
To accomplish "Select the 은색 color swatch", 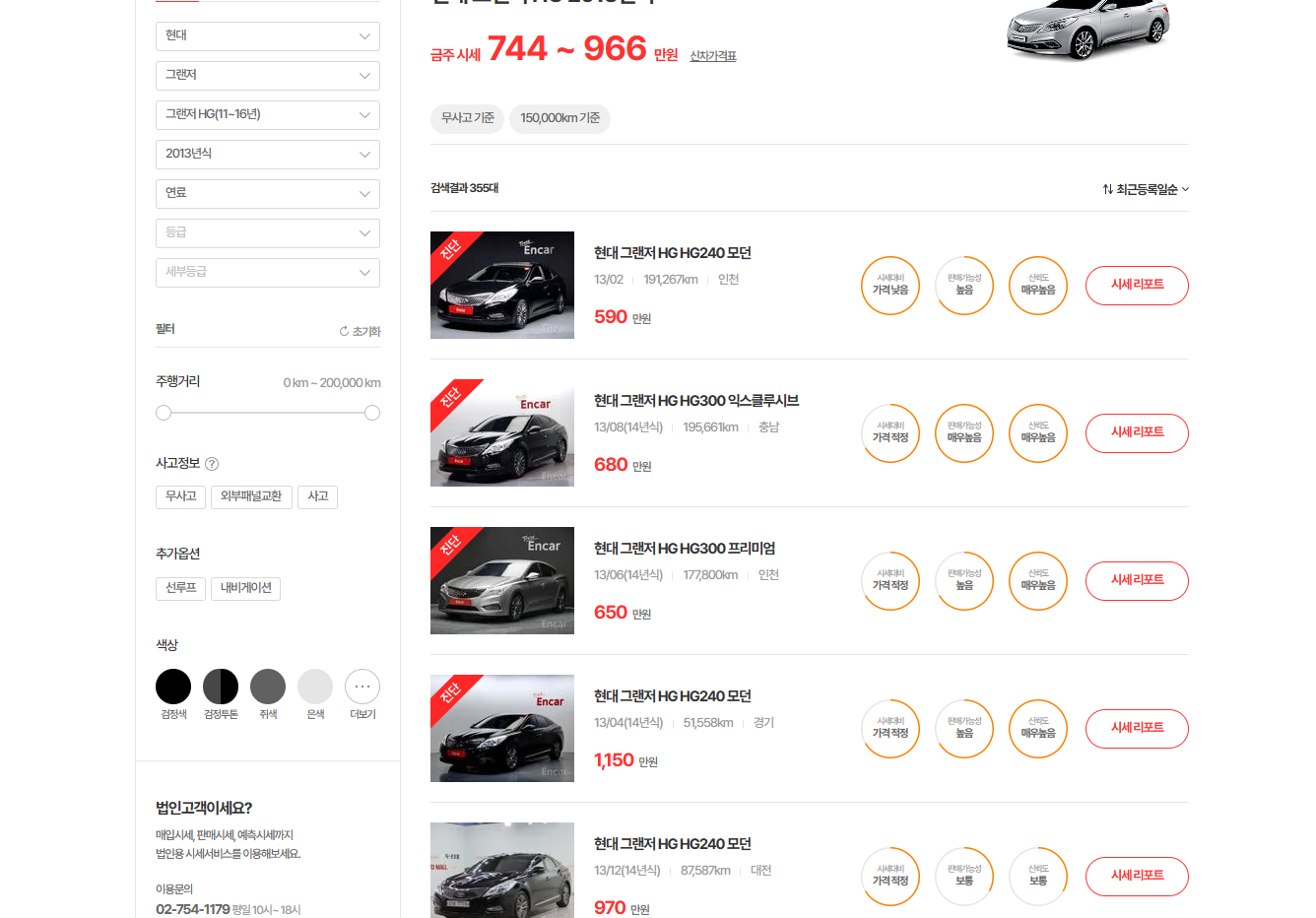I will [x=315, y=687].
